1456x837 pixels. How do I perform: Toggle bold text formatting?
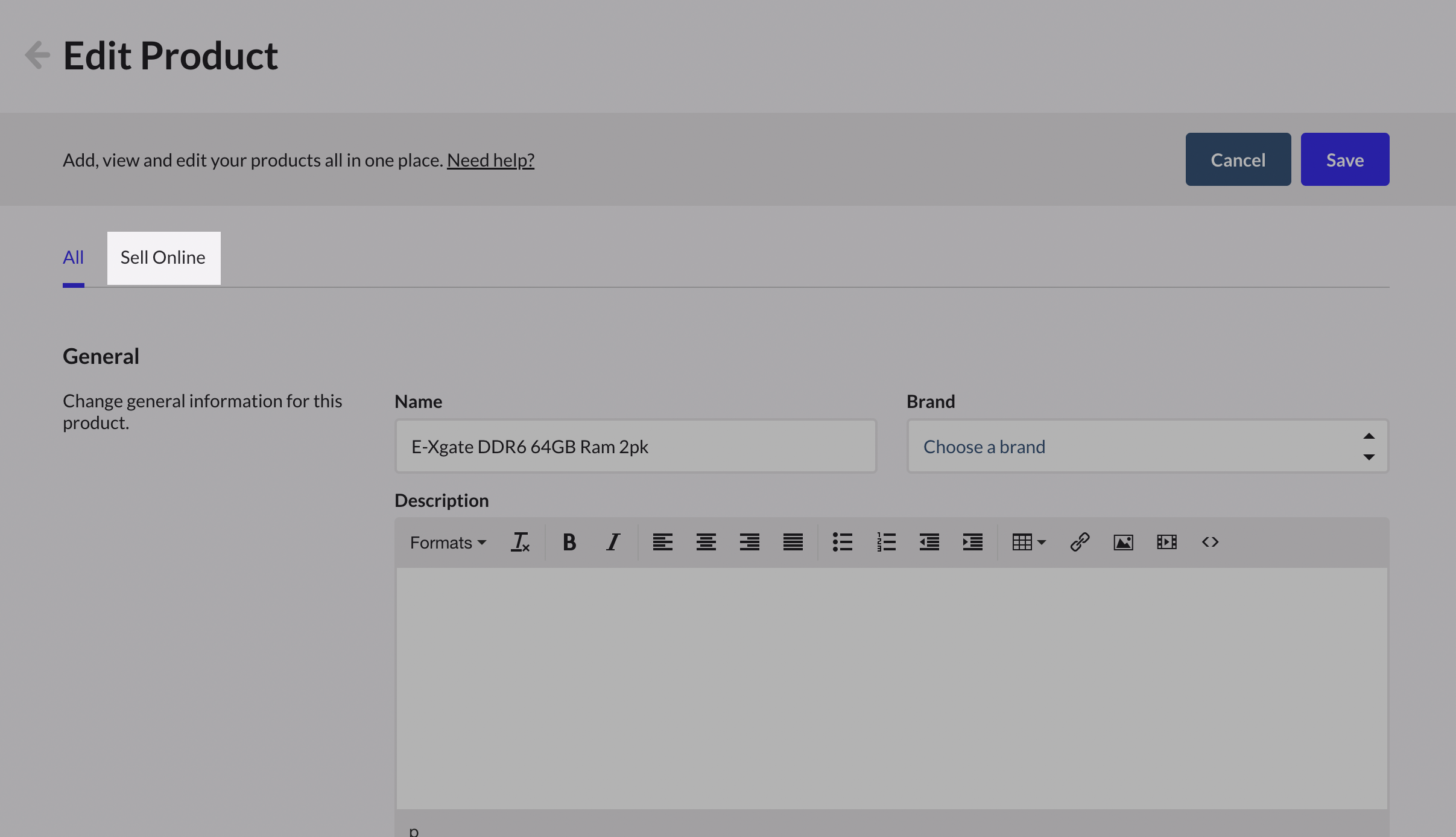569,542
